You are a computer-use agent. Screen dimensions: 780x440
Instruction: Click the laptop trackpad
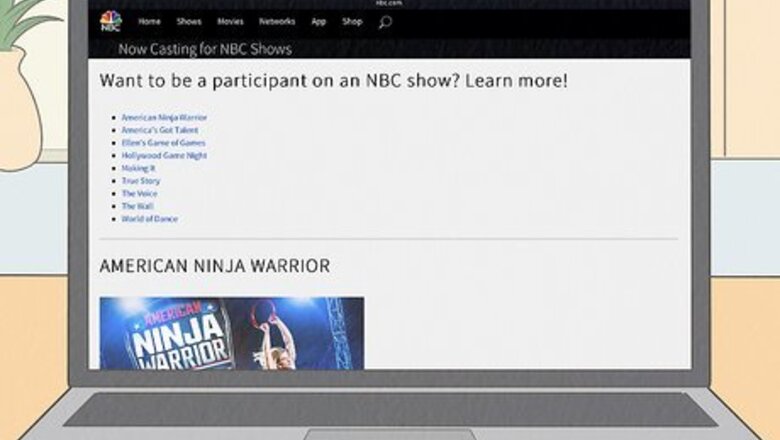[x=390, y=435]
